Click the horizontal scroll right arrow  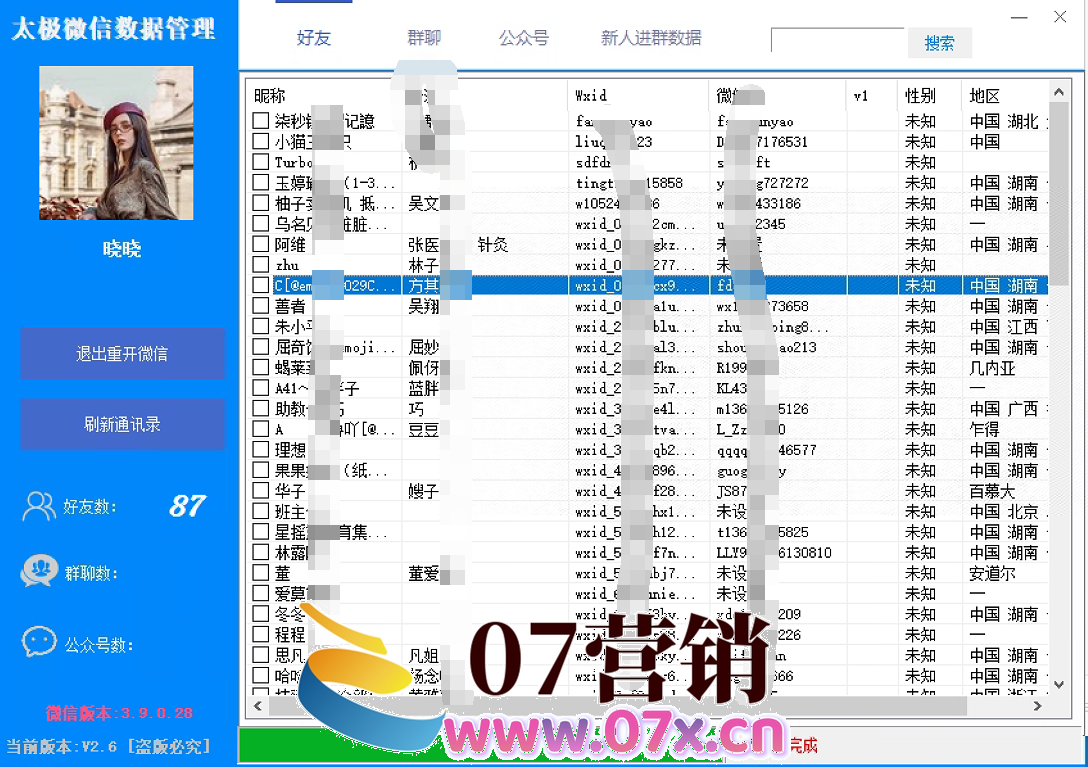[x=1037, y=706]
